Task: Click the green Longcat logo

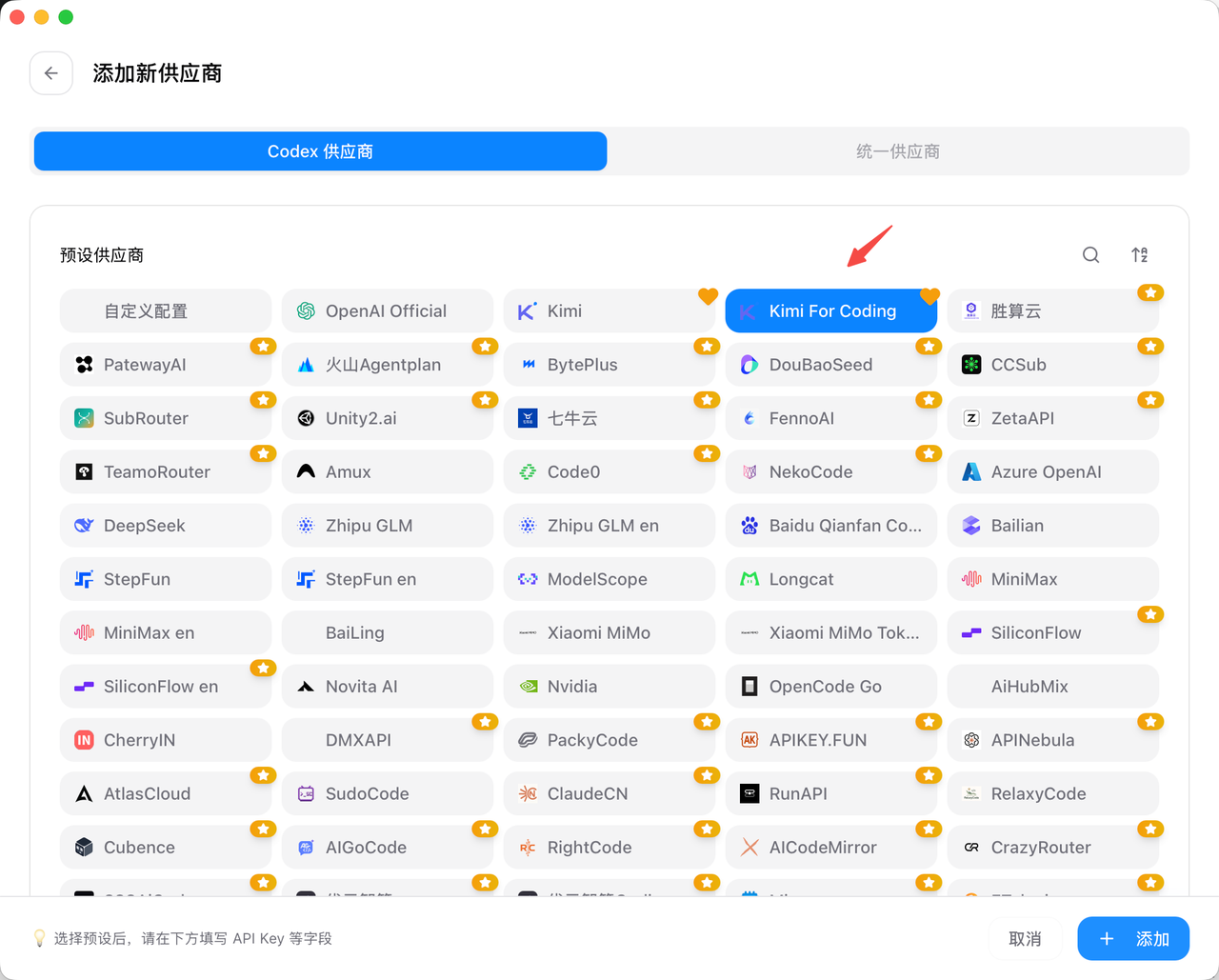Action: 749,579
